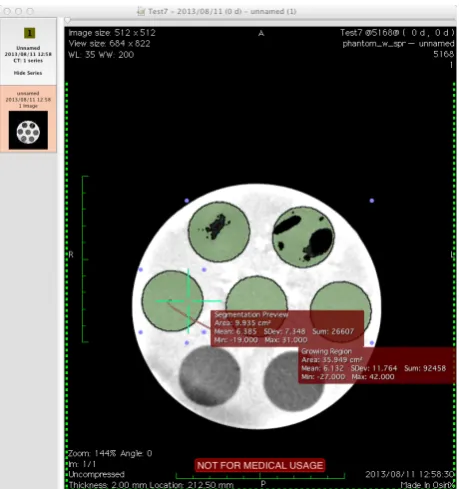Click 'View size: 684 x 822' text
The height and width of the screenshot is (489, 459).
pos(109,44)
